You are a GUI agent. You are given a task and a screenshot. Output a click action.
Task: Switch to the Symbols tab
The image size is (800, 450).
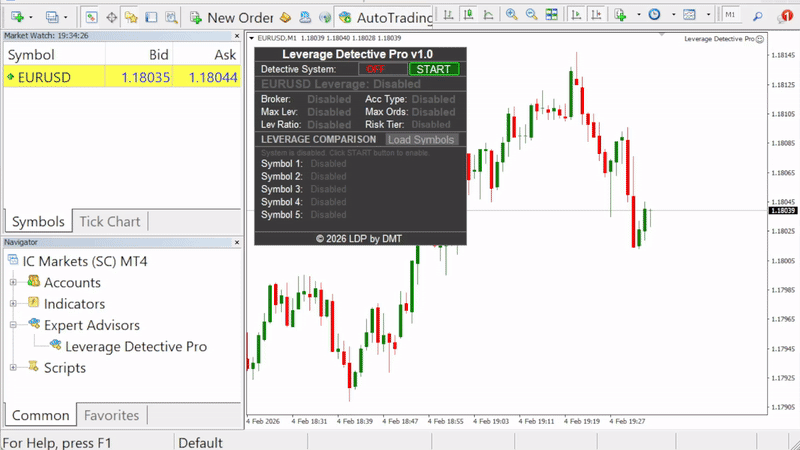[38, 221]
